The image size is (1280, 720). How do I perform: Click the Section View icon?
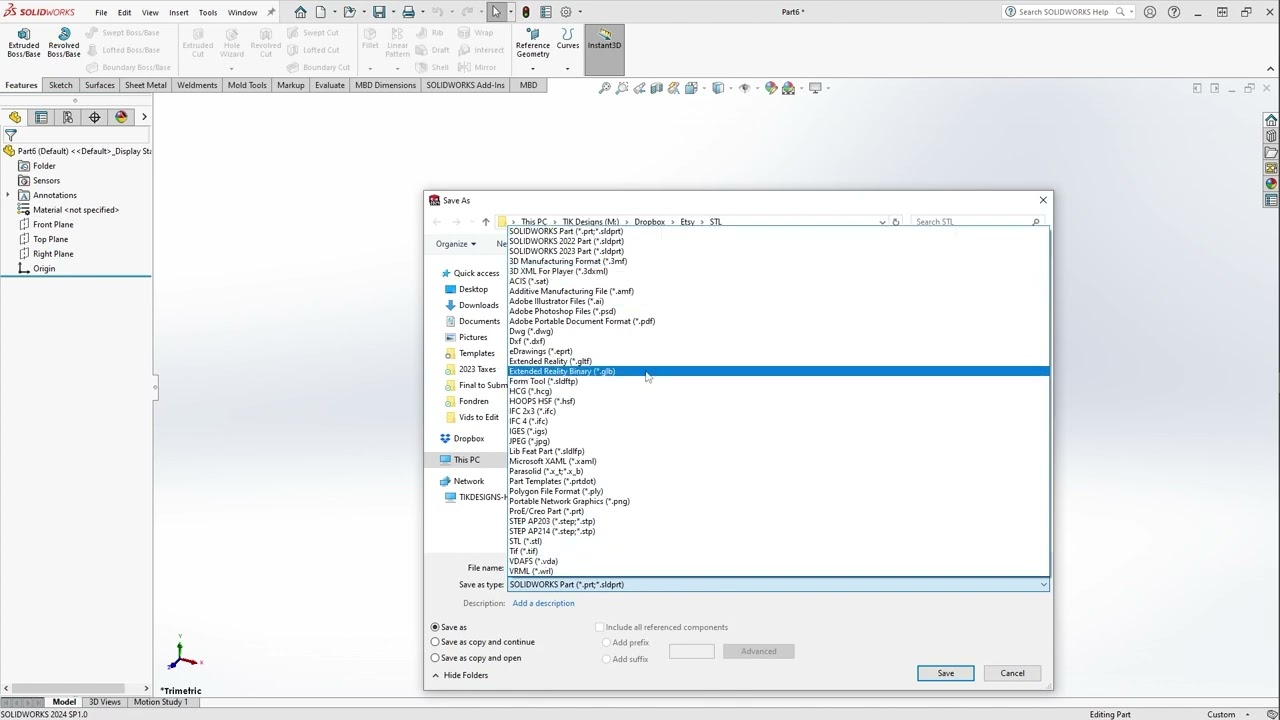tap(657, 88)
